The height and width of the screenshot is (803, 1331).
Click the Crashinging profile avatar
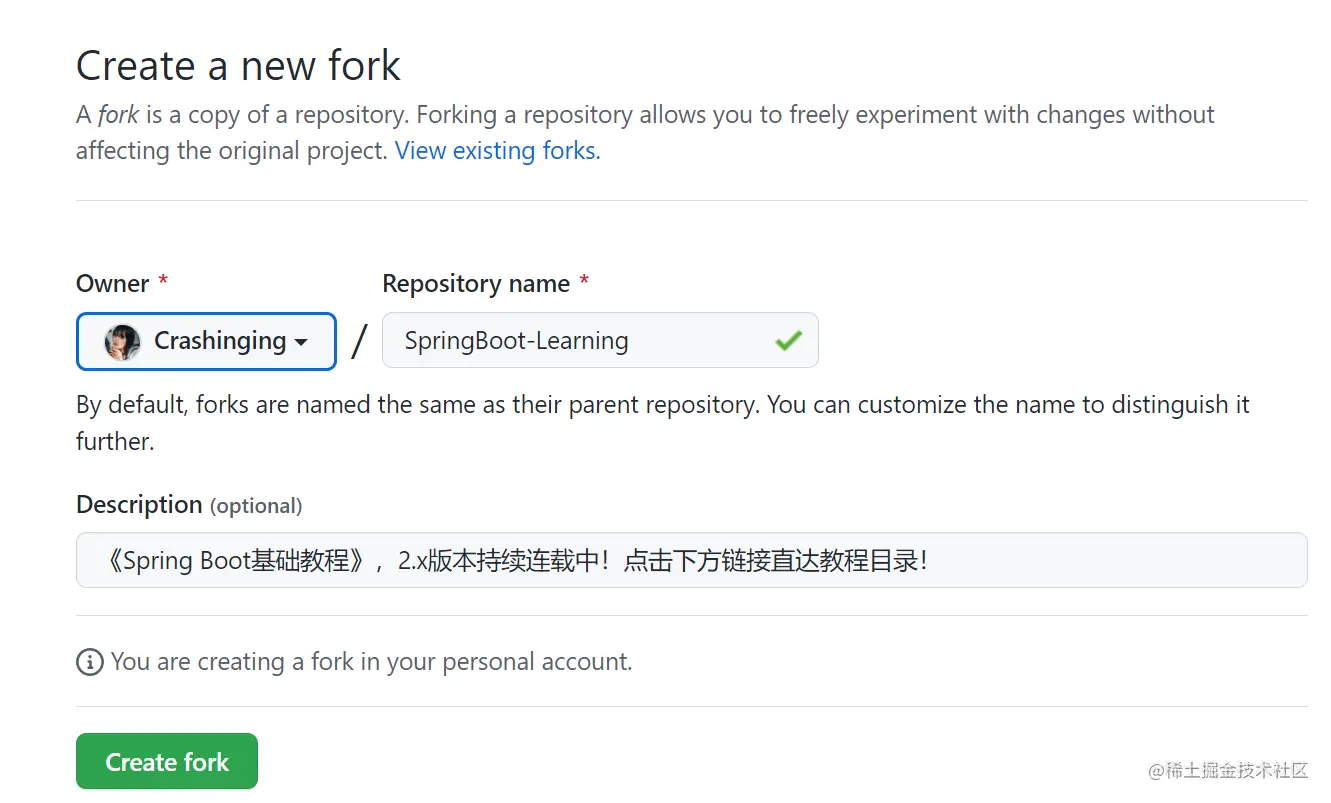(122, 342)
